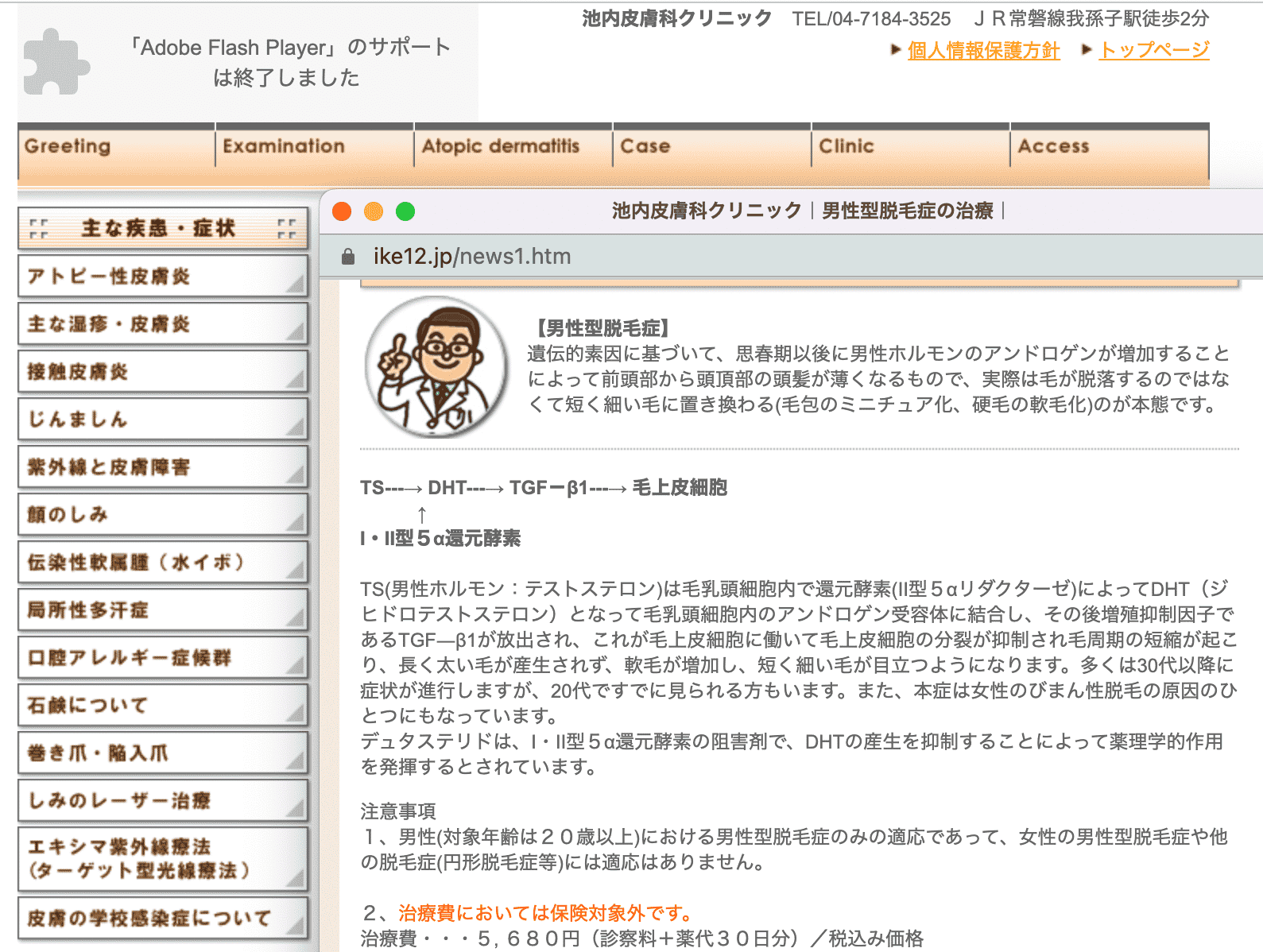Image resolution: width=1263 pixels, height=952 pixels.
Task: Select じんましん in the sidebar menu
Action: [163, 420]
